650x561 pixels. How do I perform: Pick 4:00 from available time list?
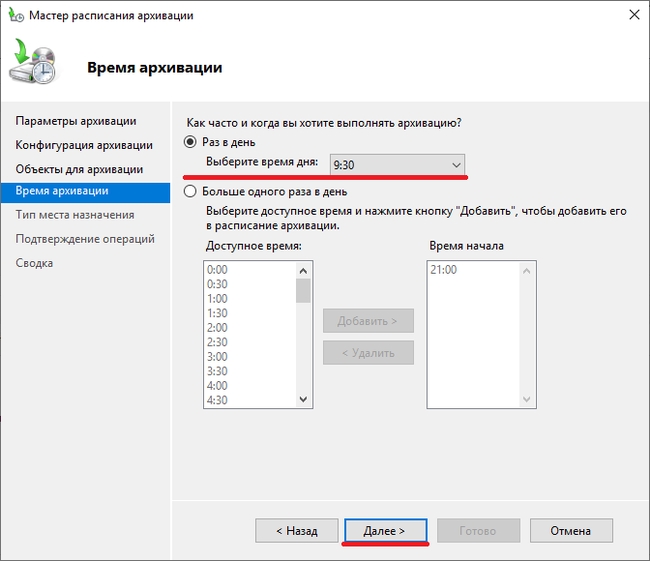(217, 386)
